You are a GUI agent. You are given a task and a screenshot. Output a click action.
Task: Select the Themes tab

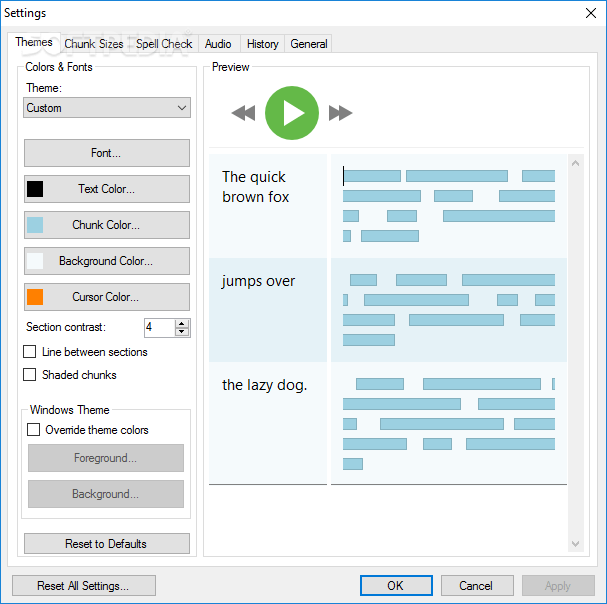click(x=34, y=42)
